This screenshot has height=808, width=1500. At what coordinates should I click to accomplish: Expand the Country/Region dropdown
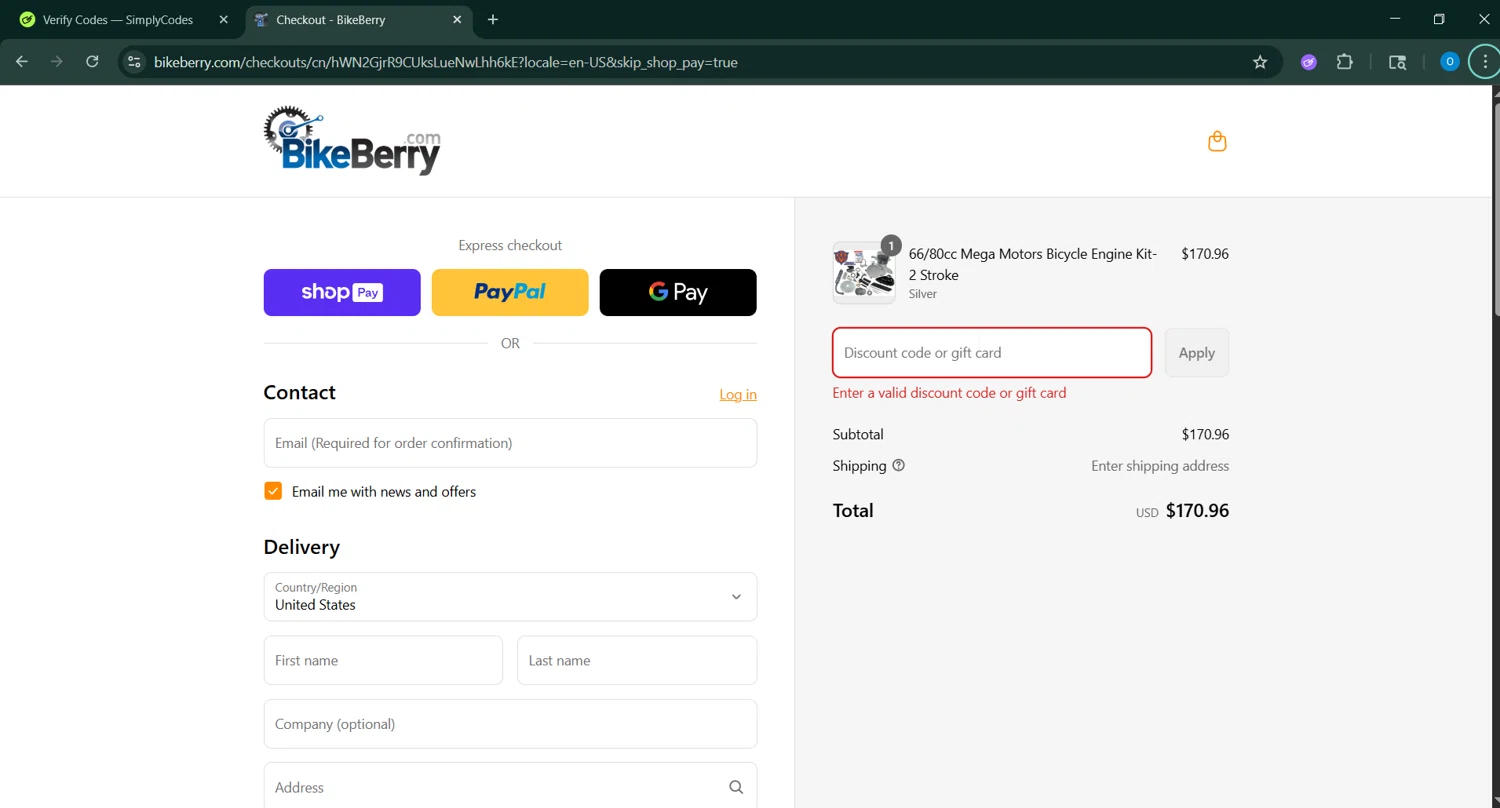[510, 597]
